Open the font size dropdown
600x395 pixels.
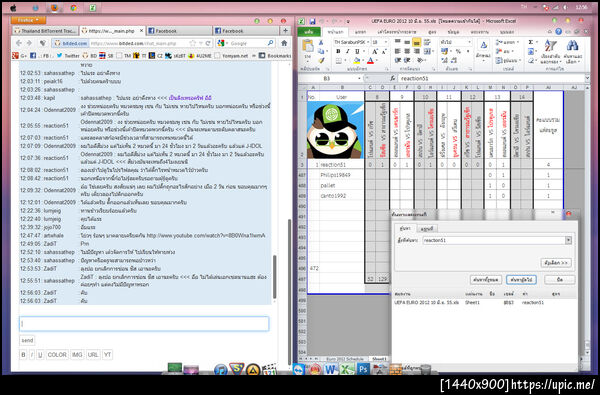[386, 42]
